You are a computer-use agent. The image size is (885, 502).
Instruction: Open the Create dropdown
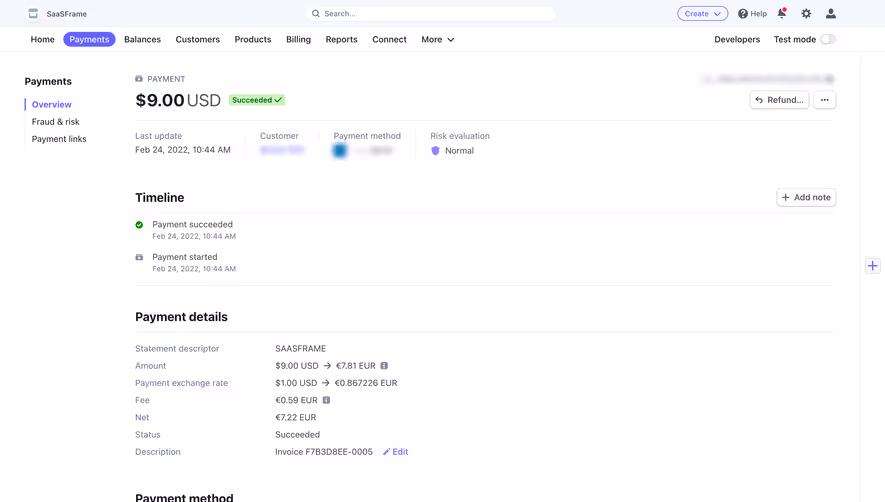point(703,14)
